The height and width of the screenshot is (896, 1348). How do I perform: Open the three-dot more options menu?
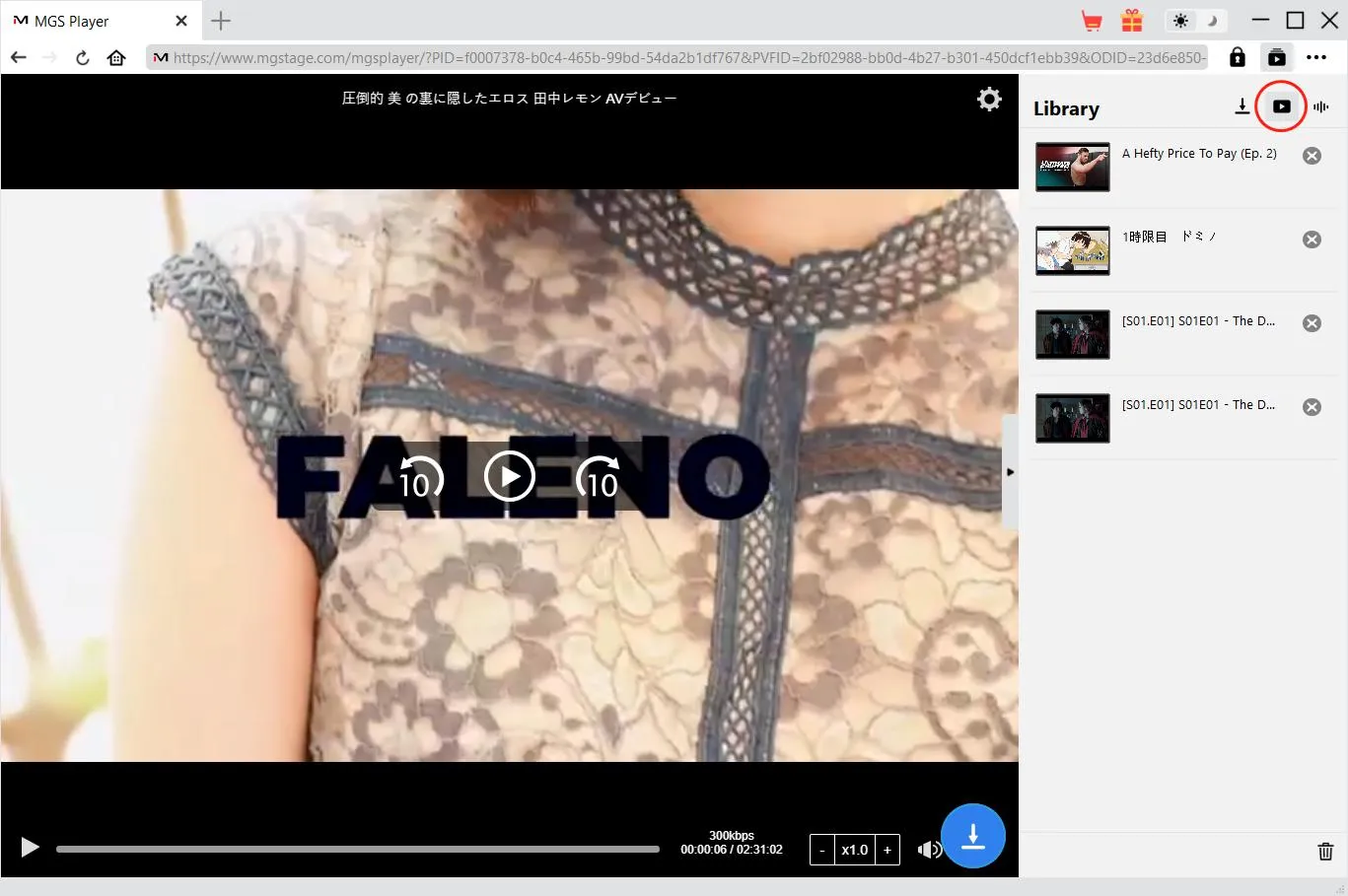(x=1316, y=57)
